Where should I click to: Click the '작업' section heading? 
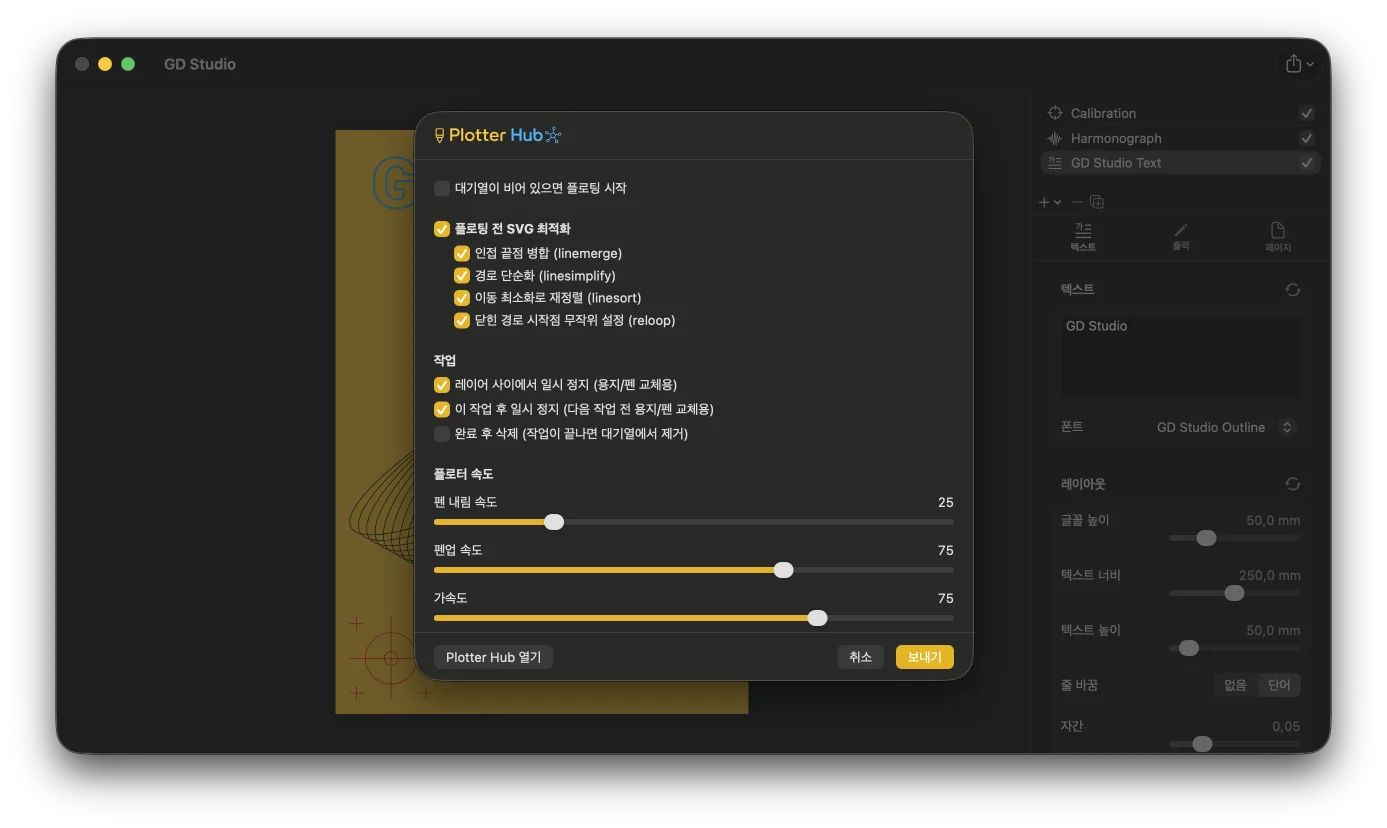pyautogui.click(x=445, y=360)
